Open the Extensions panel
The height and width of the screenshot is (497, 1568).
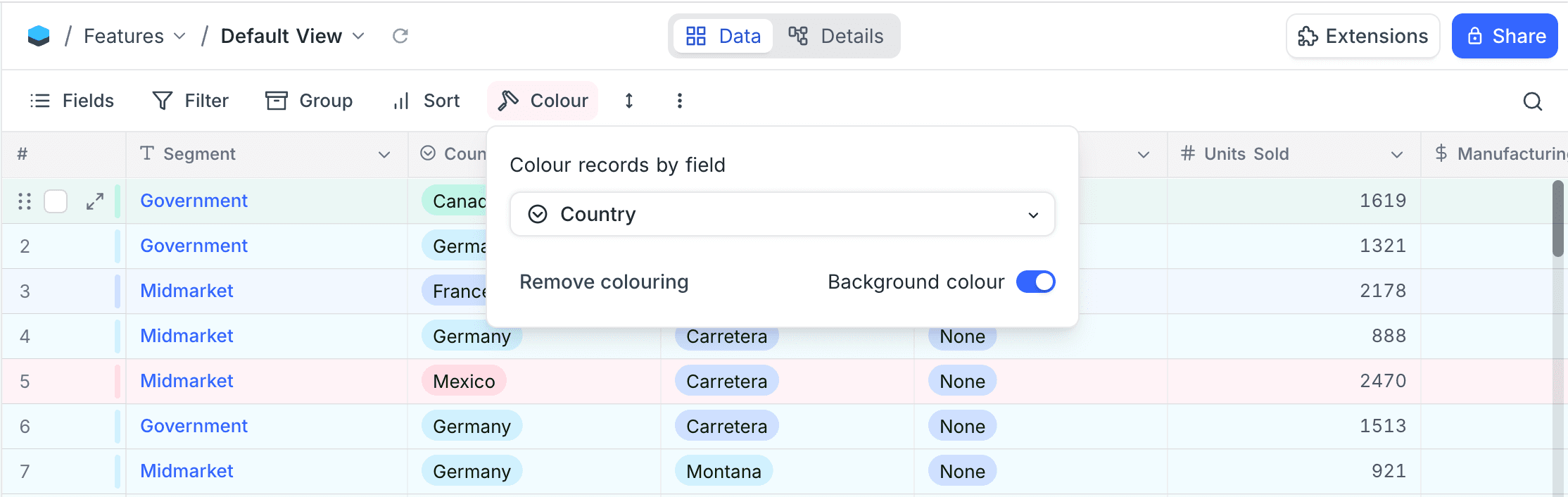click(1362, 36)
